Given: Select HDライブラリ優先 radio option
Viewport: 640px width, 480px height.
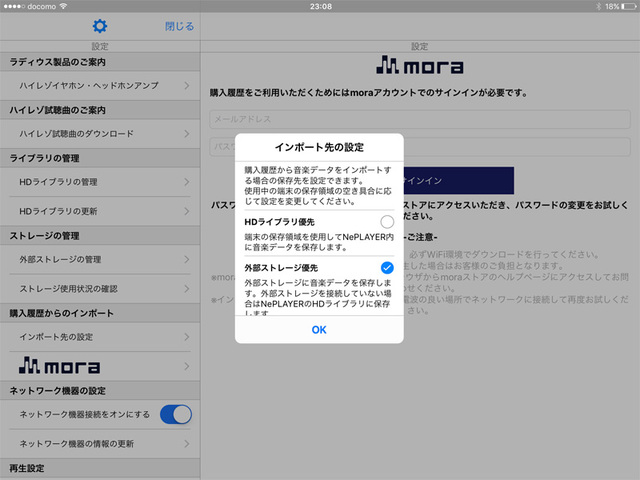Looking at the screenshot, I should click(387, 221).
